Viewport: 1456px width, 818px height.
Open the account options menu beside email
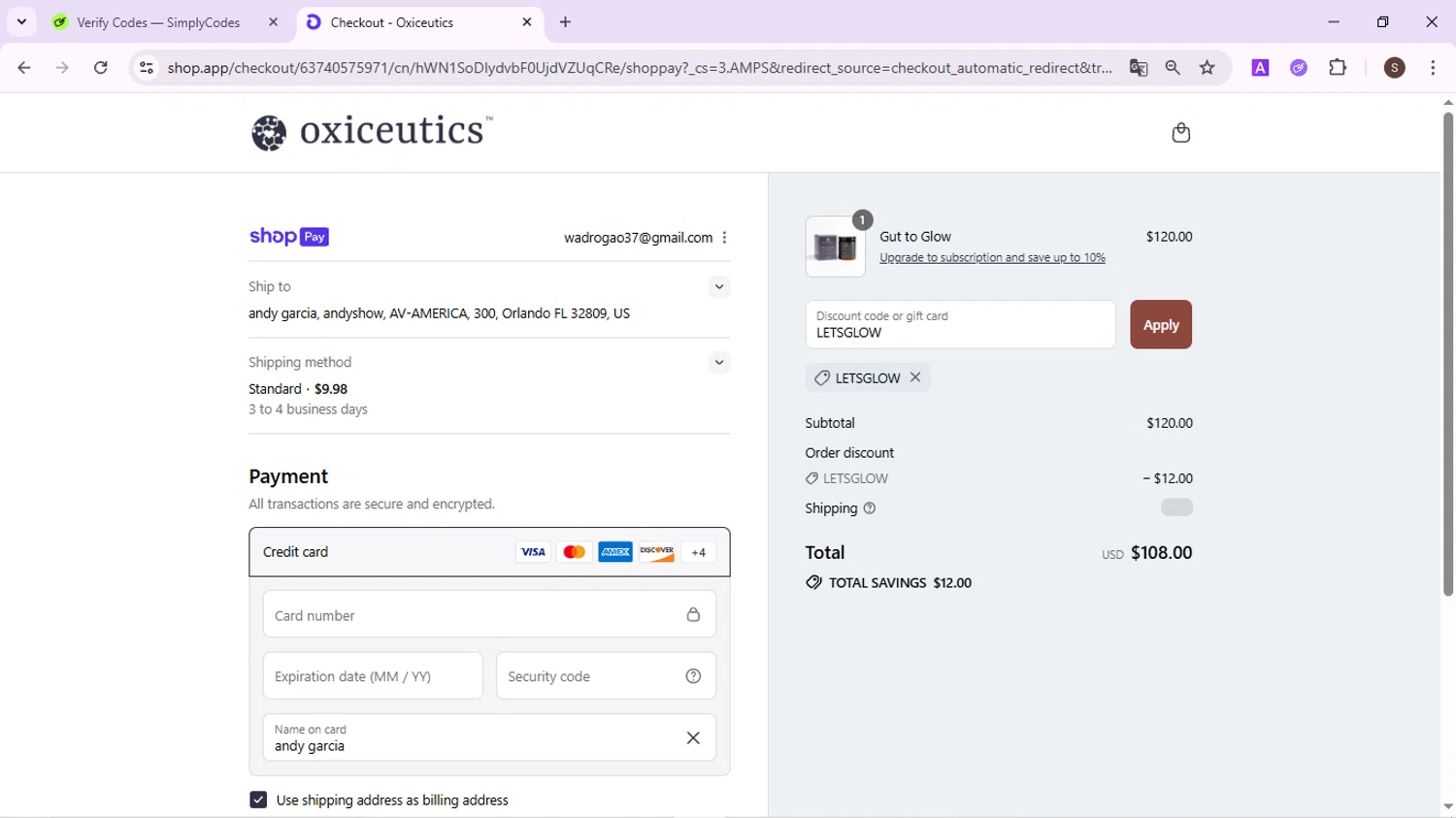tap(724, 238)
